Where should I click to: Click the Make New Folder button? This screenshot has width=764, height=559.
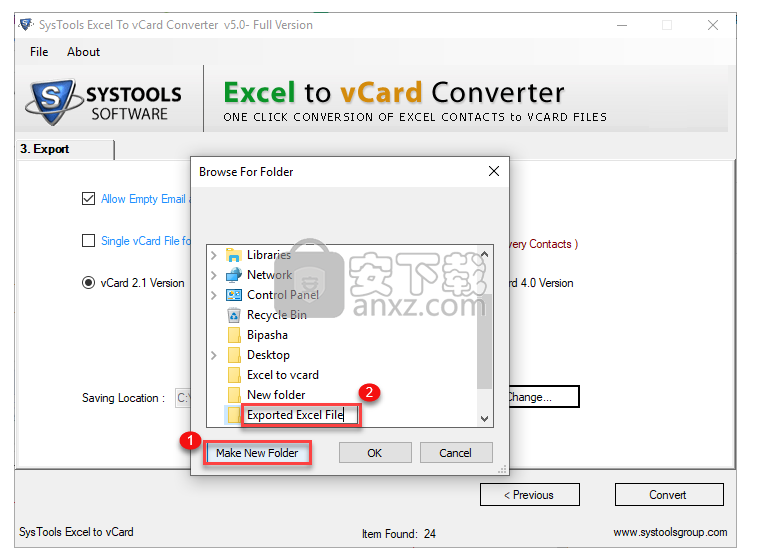pyautogui.click(x=257, y=453)
